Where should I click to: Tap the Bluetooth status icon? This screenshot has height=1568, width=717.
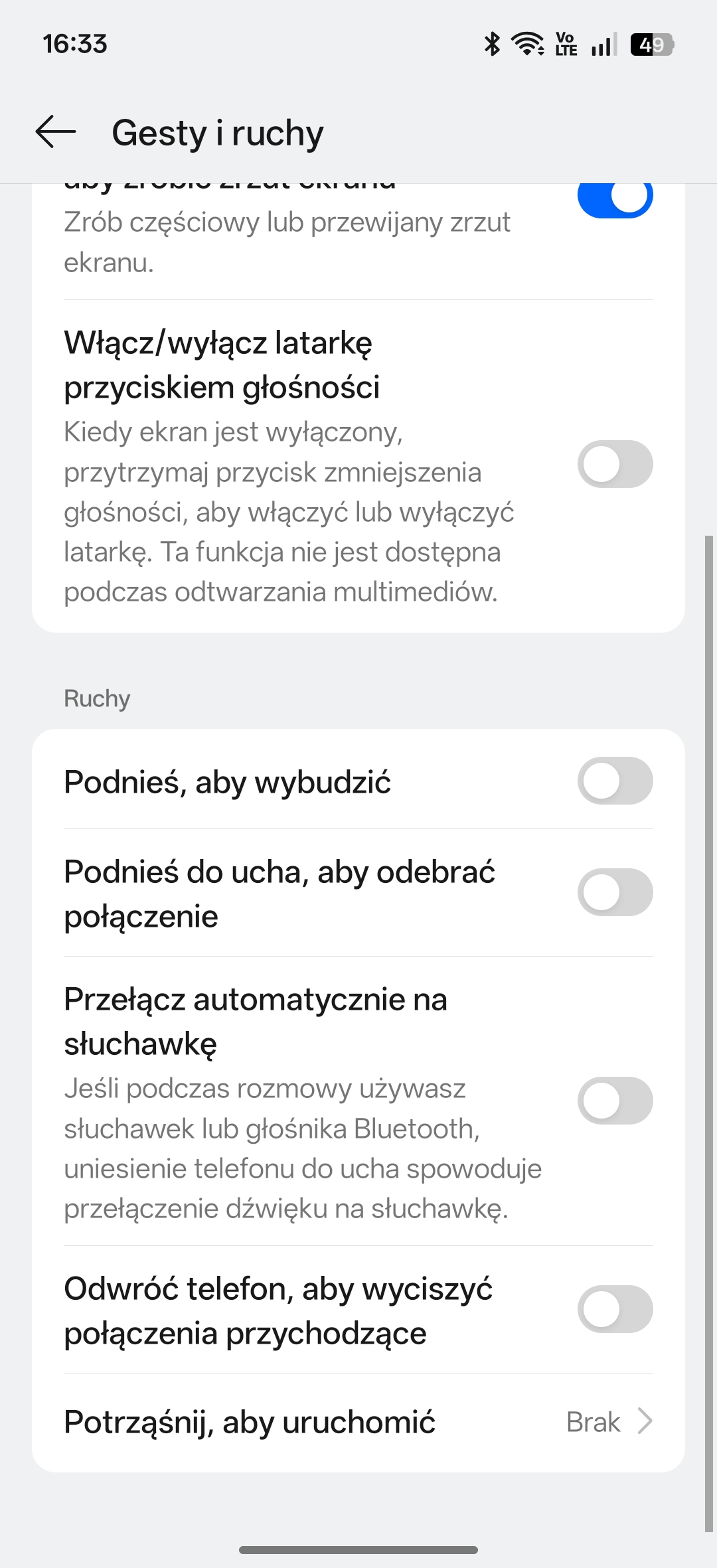492,44
